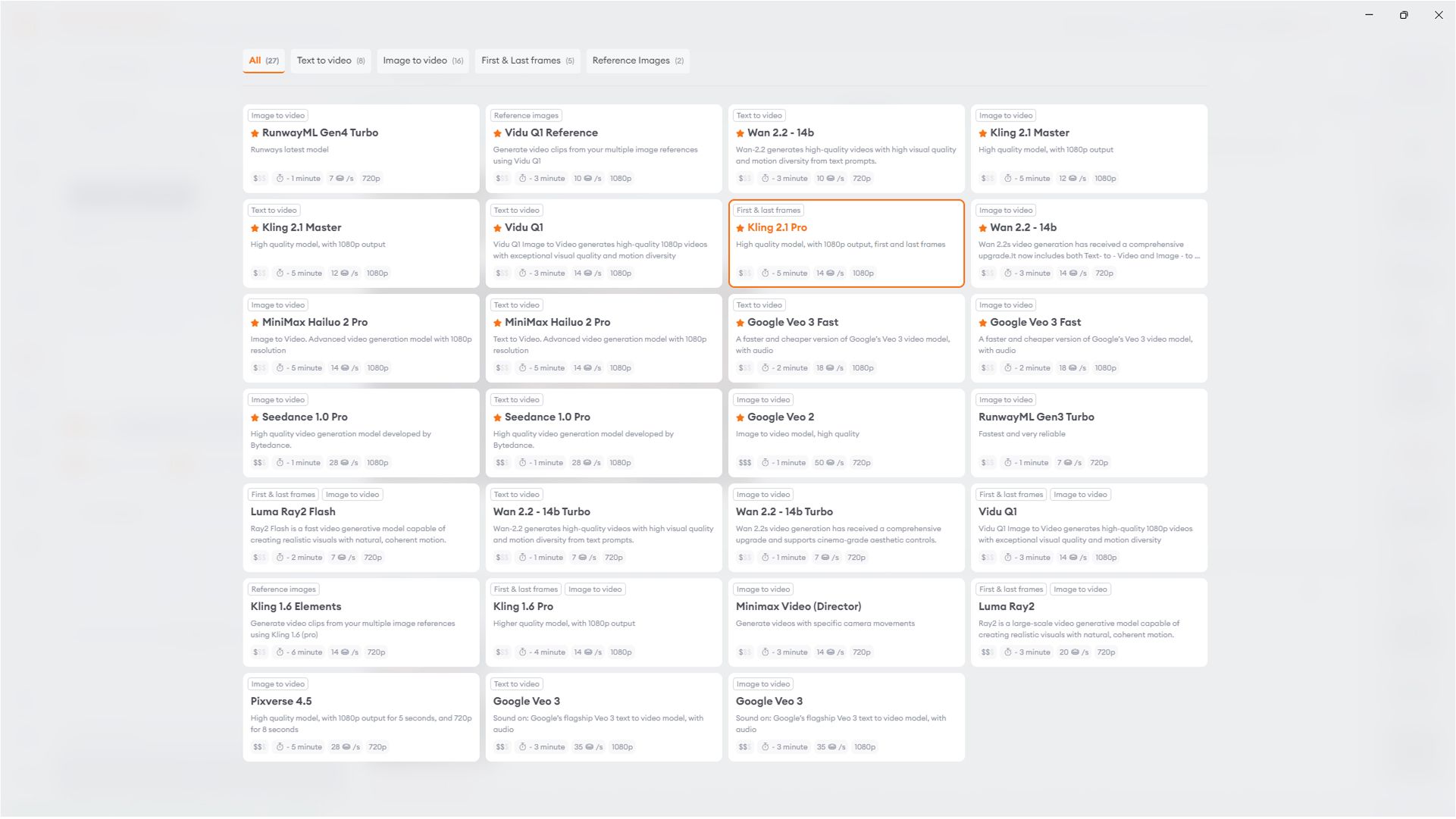Select the All models tab
The width and height of the screenshot is (1456, 819).
263,61
